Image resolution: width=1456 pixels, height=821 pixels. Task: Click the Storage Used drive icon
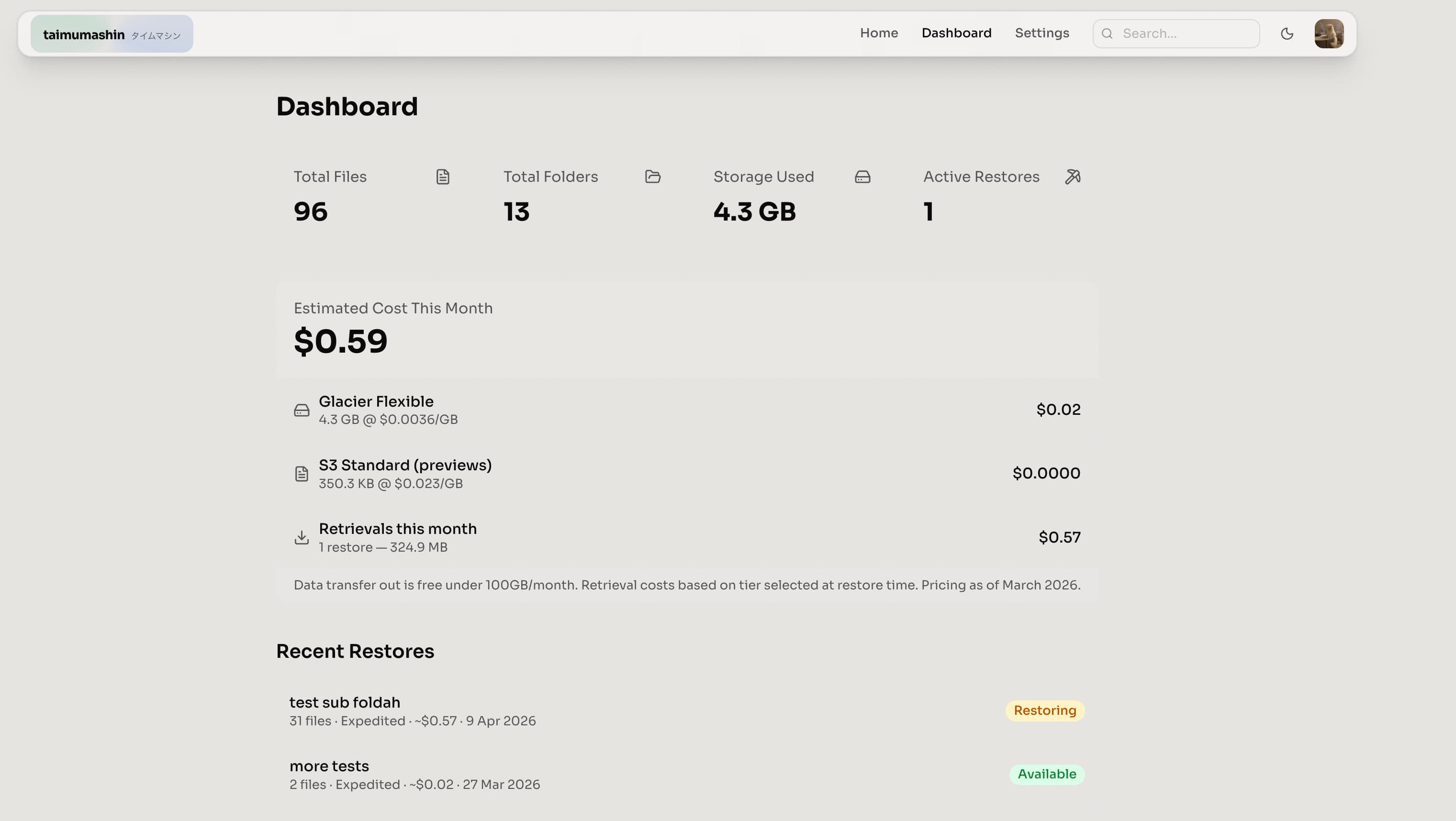[x=862, y=177]
